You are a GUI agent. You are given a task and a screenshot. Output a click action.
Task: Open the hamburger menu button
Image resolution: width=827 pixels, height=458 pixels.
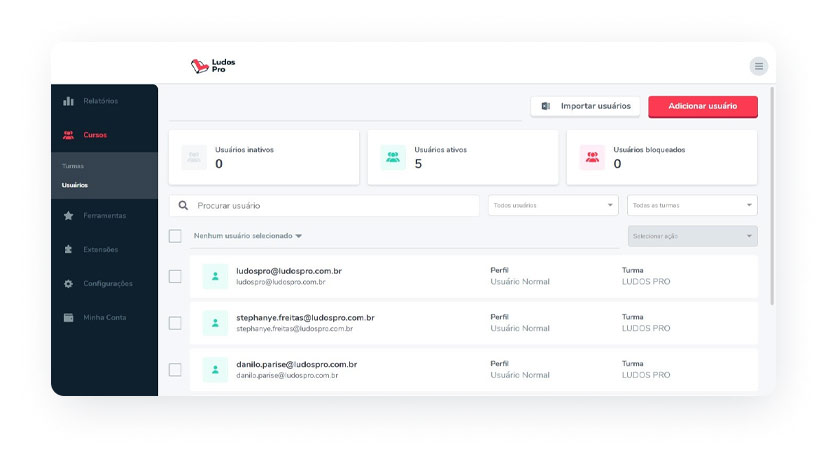tap(758, 66)
